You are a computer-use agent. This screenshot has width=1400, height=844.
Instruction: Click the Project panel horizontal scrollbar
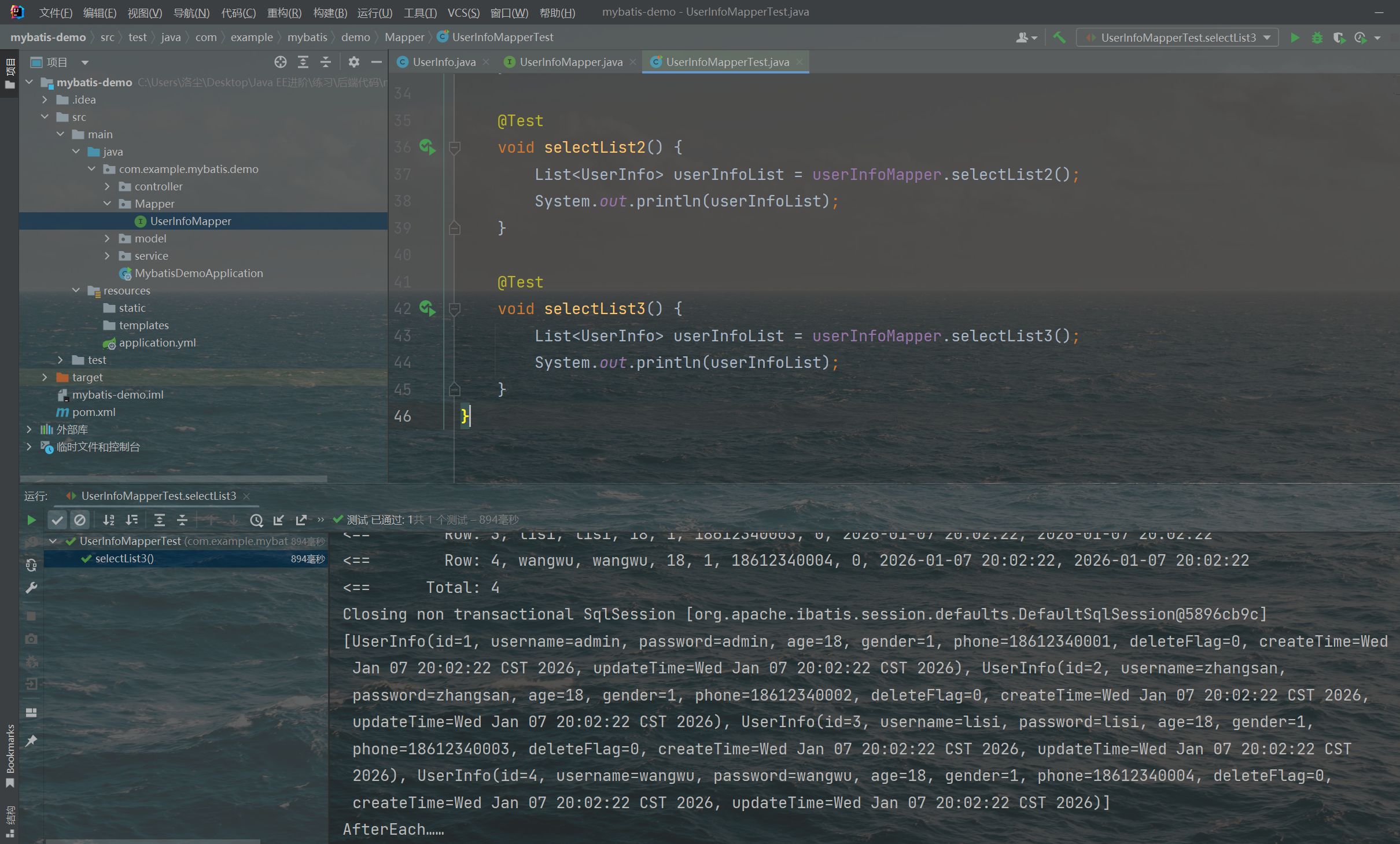click(x=174, y=478)
